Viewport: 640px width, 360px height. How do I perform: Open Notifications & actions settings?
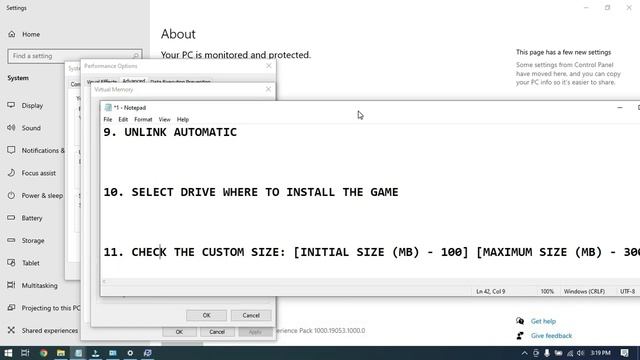coord(36,150)
